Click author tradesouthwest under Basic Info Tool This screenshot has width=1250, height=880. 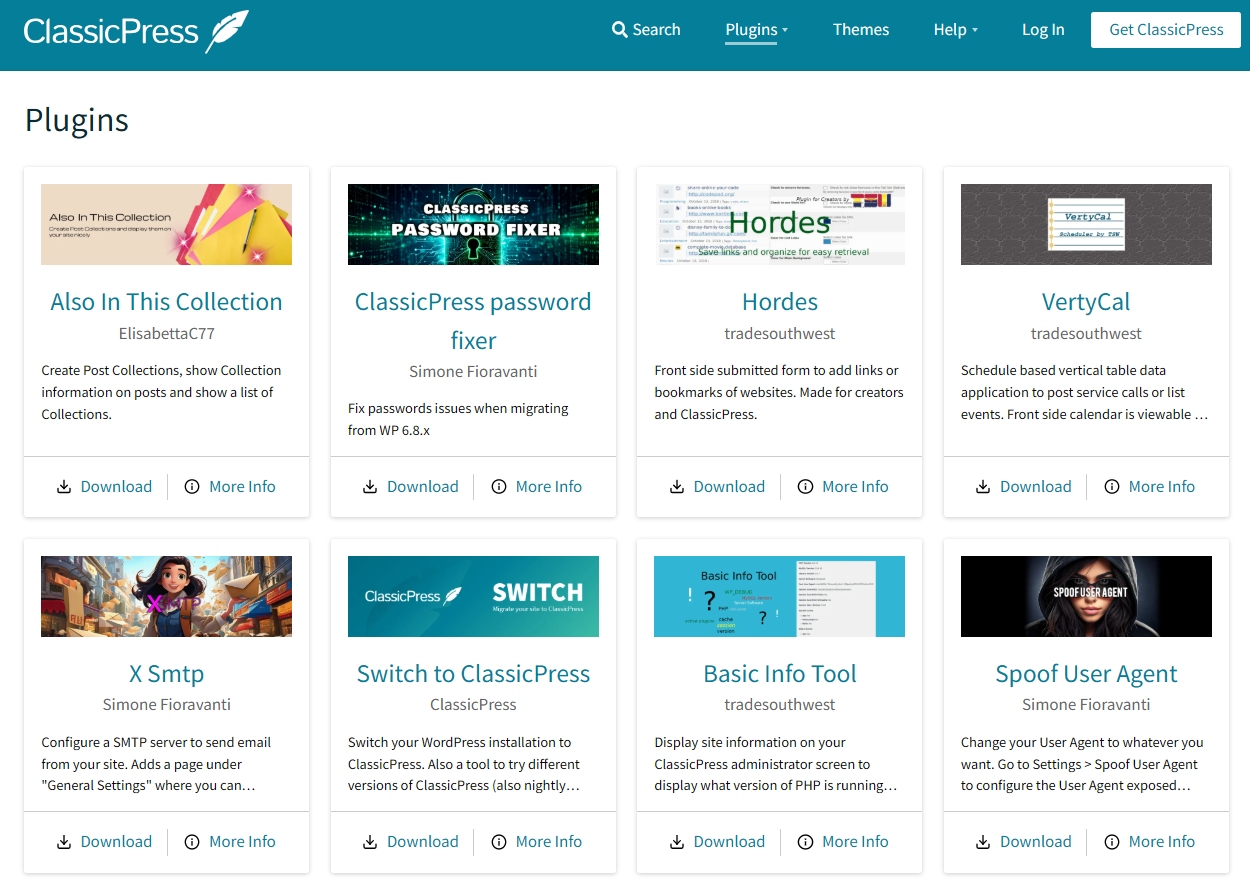(x=780, y=704)
